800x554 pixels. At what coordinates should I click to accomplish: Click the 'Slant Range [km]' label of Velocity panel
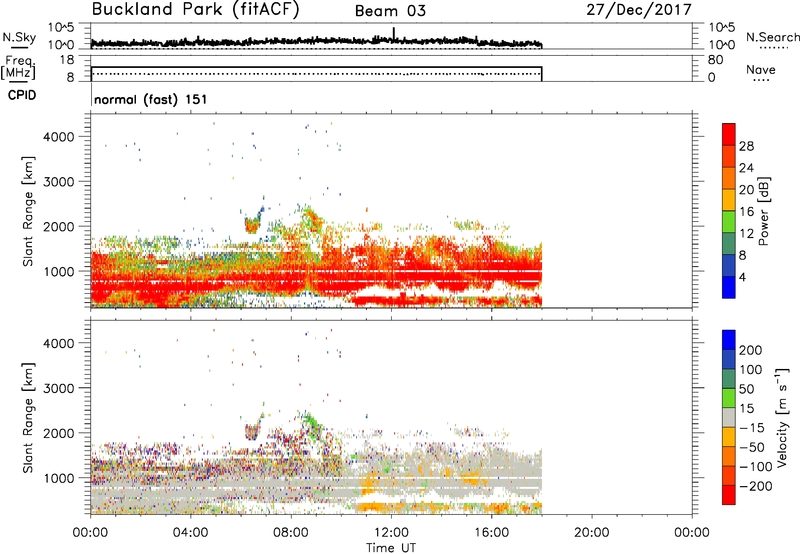pos(28,417)
